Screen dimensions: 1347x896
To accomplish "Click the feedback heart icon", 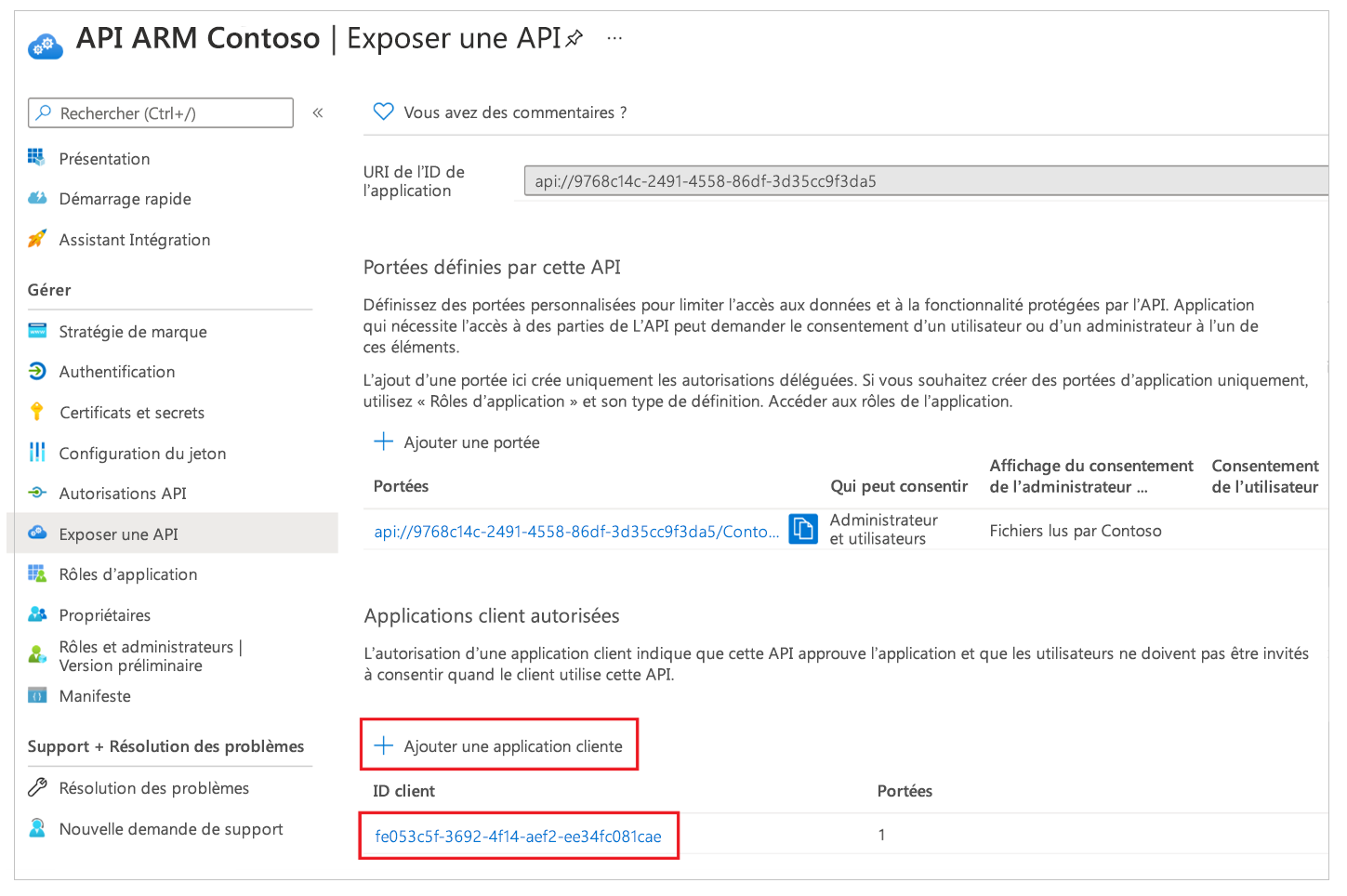I will click(x=383, y=111).
